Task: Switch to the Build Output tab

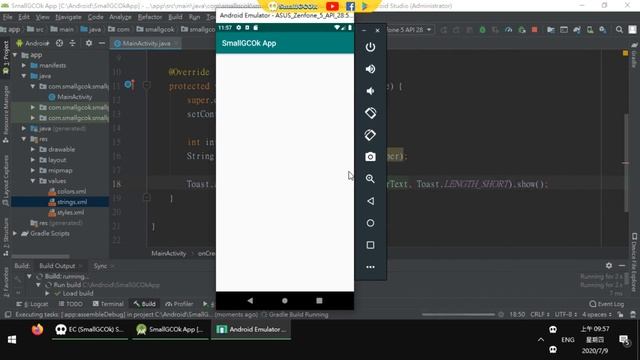Action: (x=57, y=266)
